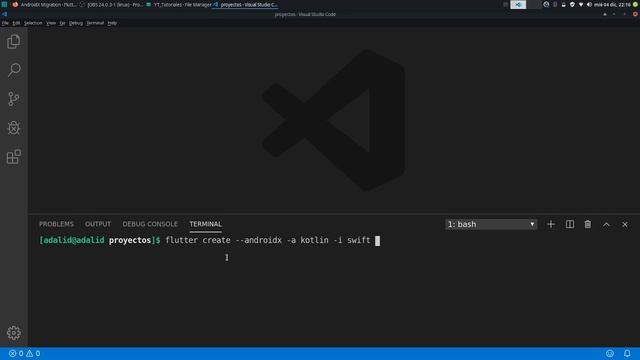Switch to the PROBLEMS tab
This screenshot has height=360, width=640.
(x=56, y=224)
